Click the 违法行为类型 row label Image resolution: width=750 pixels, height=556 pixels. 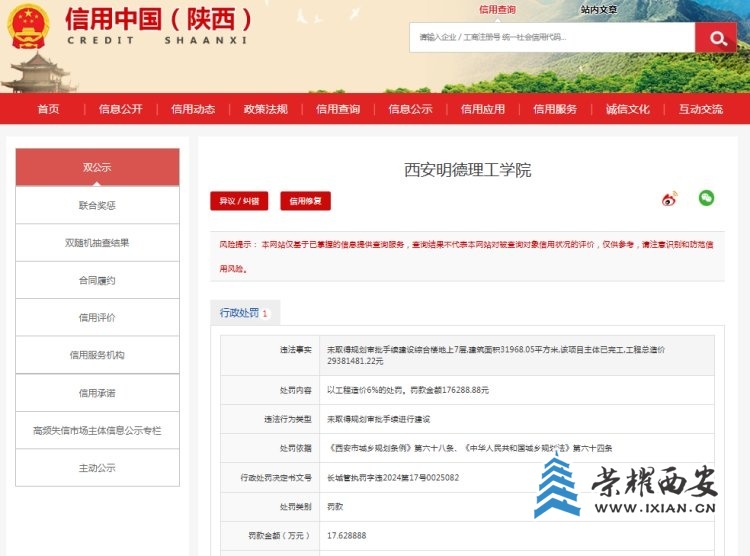[288, 420]
